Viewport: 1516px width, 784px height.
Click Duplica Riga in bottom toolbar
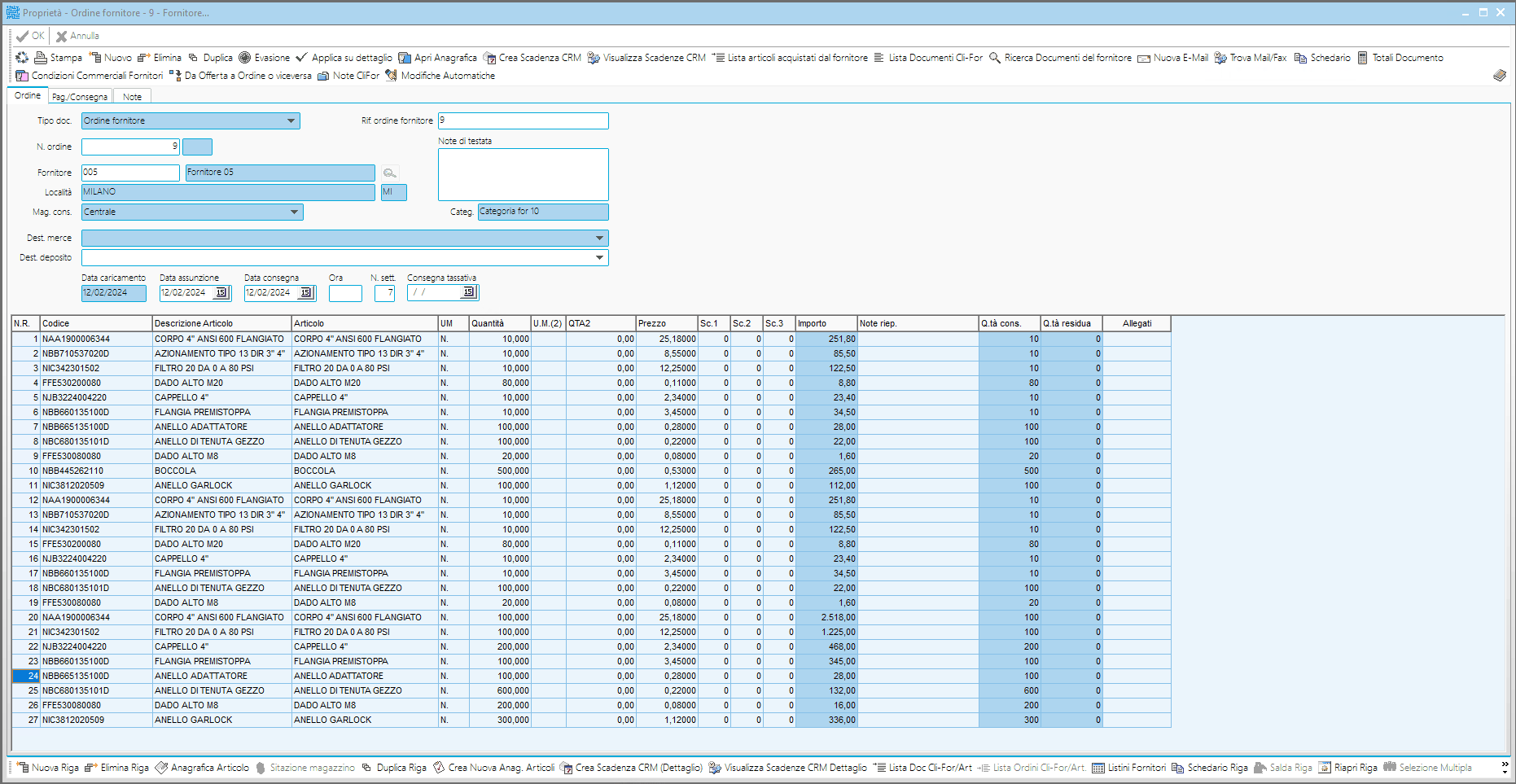point(394,768)
